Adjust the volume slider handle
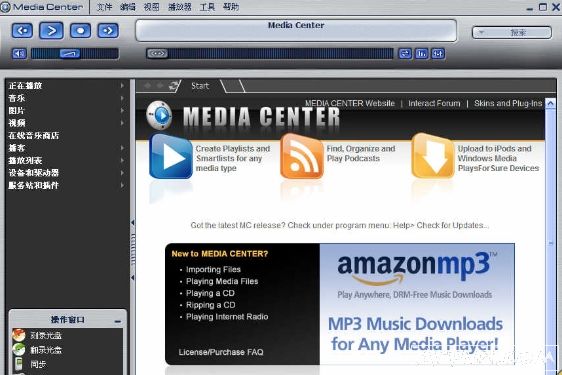Viewport: 562px width, 375px height. [x=70, y=54]
